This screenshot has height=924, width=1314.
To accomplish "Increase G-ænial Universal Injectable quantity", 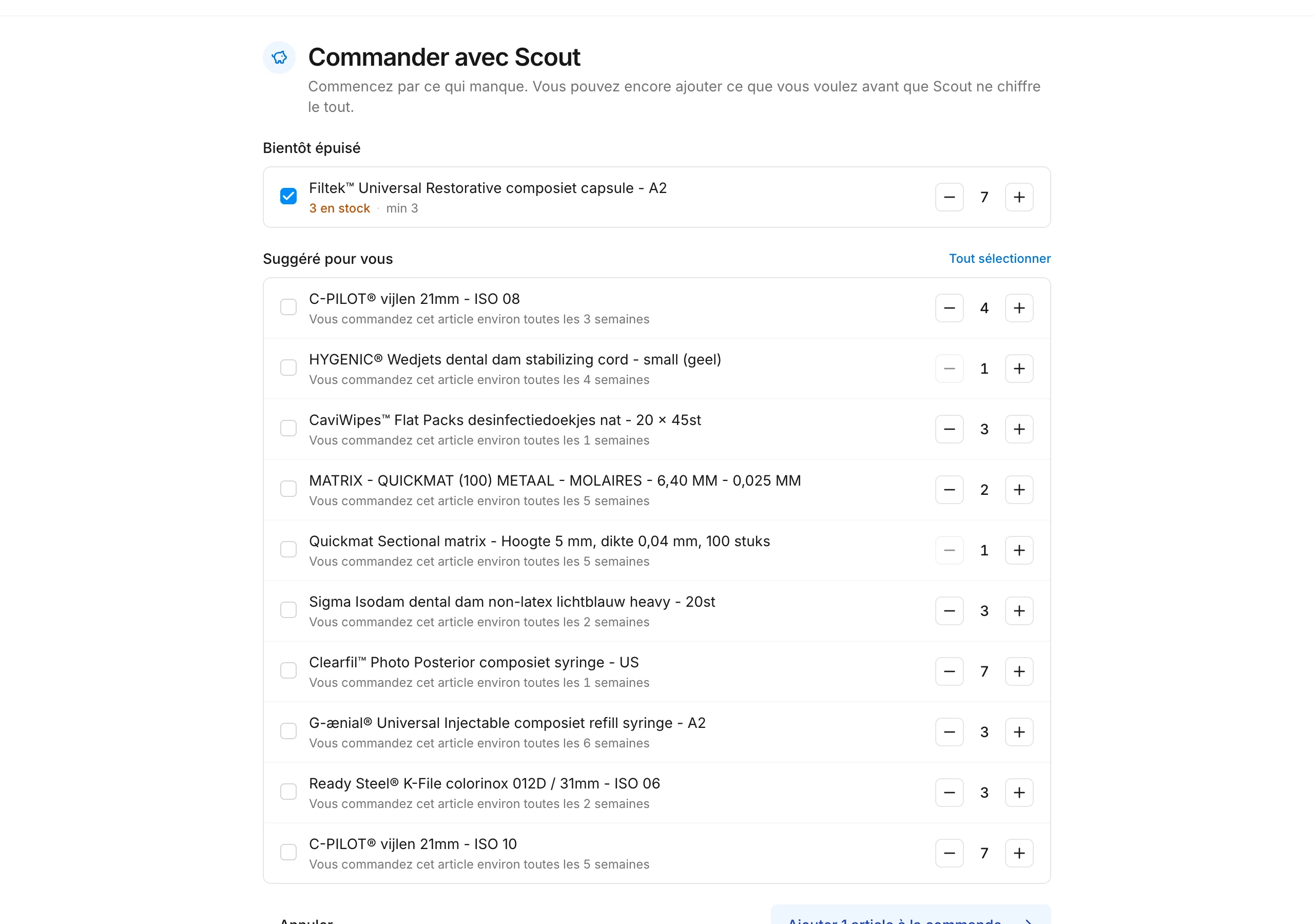I will coord(1019,732).
